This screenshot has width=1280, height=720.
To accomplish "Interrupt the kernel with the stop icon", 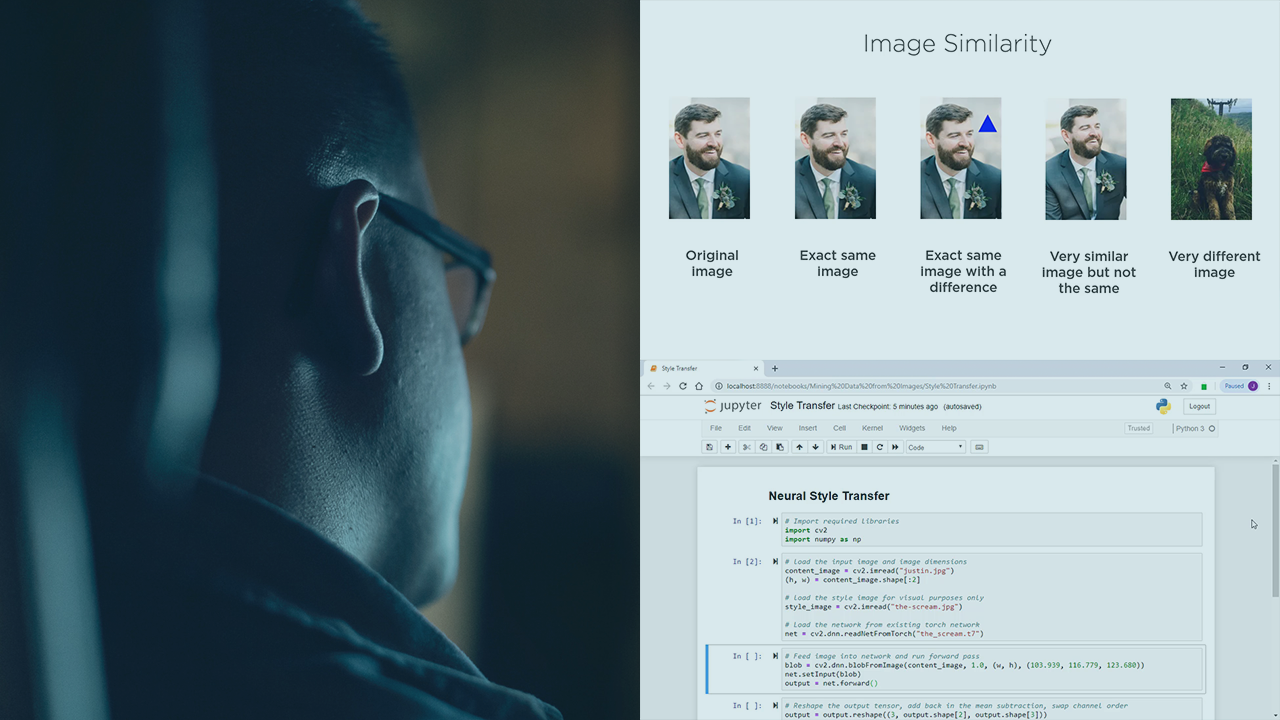I will tap(864, 447).
